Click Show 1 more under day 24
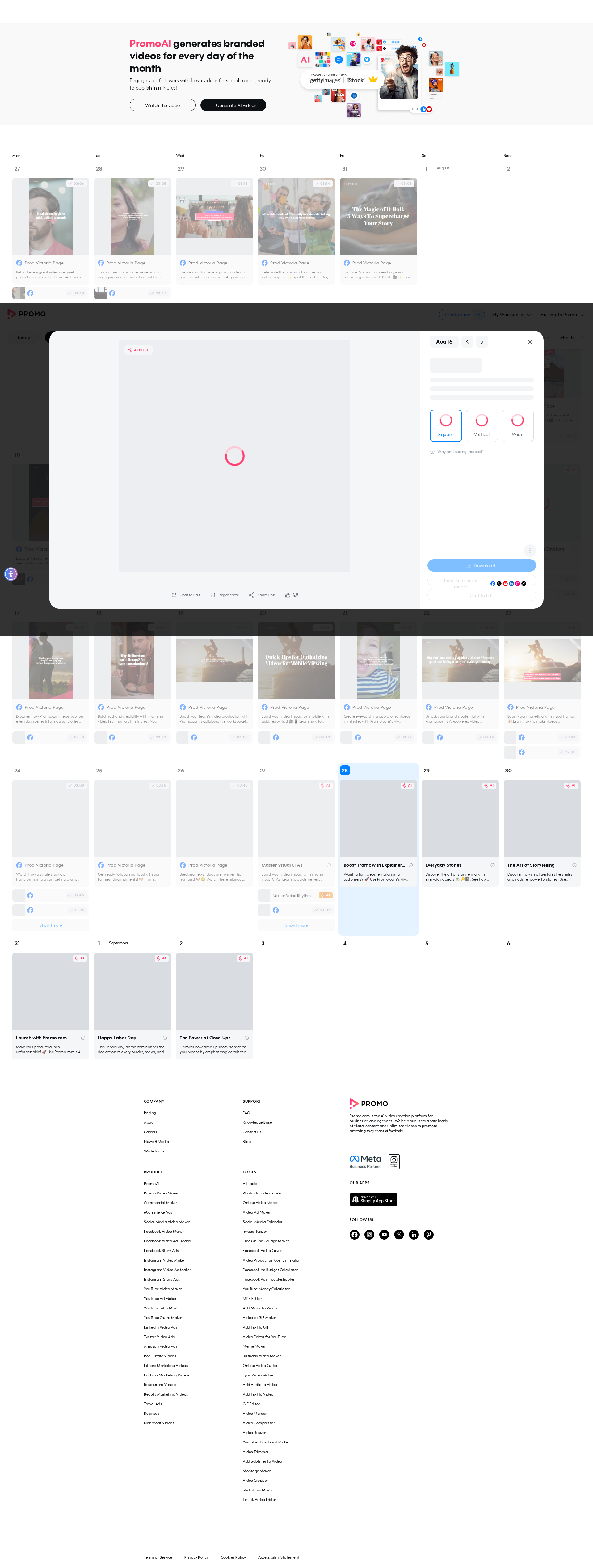This screenshot has width=593, height=1568. [x=50, y=925]
